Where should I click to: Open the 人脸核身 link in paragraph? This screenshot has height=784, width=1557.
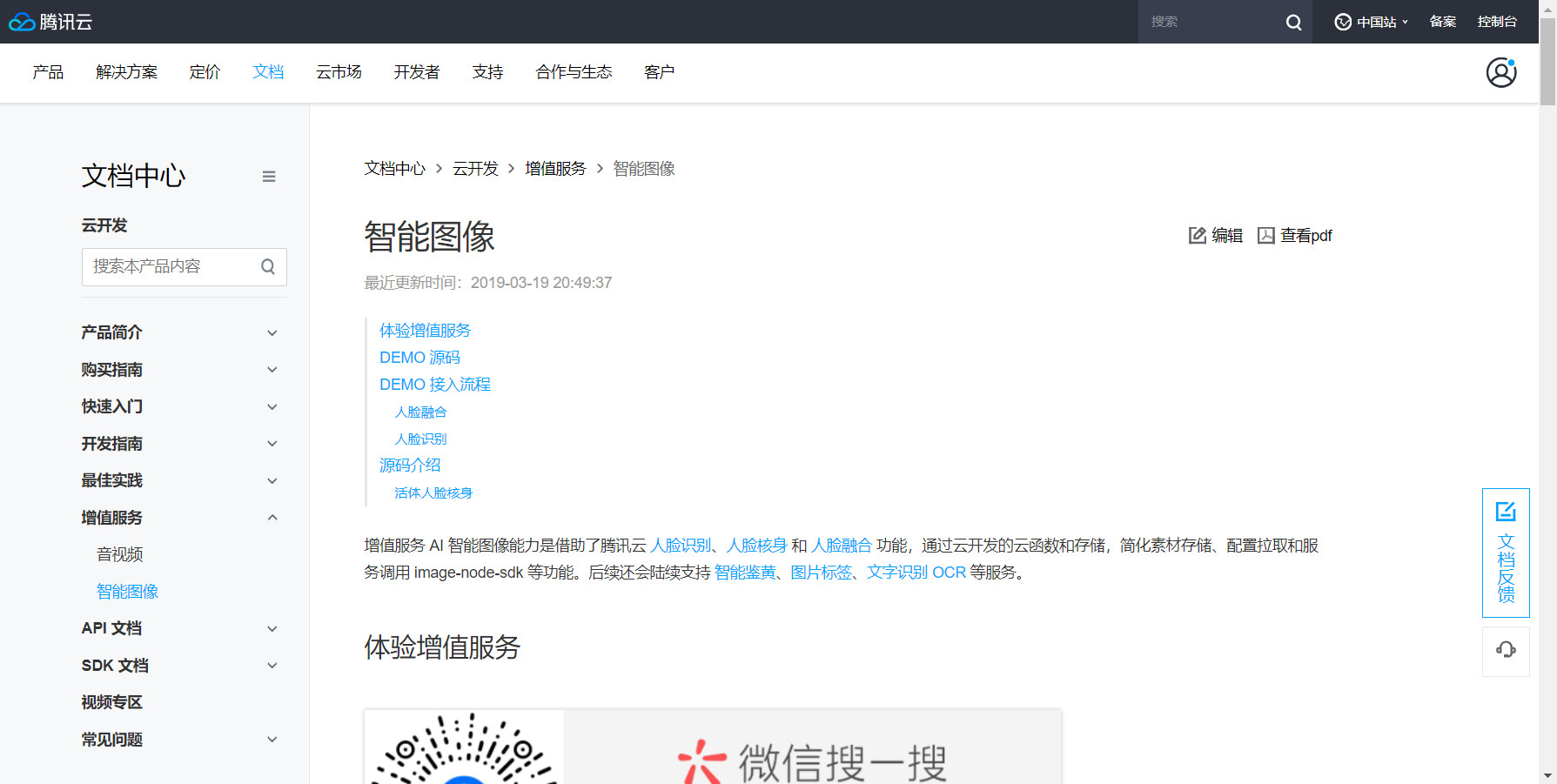(757, 546)
